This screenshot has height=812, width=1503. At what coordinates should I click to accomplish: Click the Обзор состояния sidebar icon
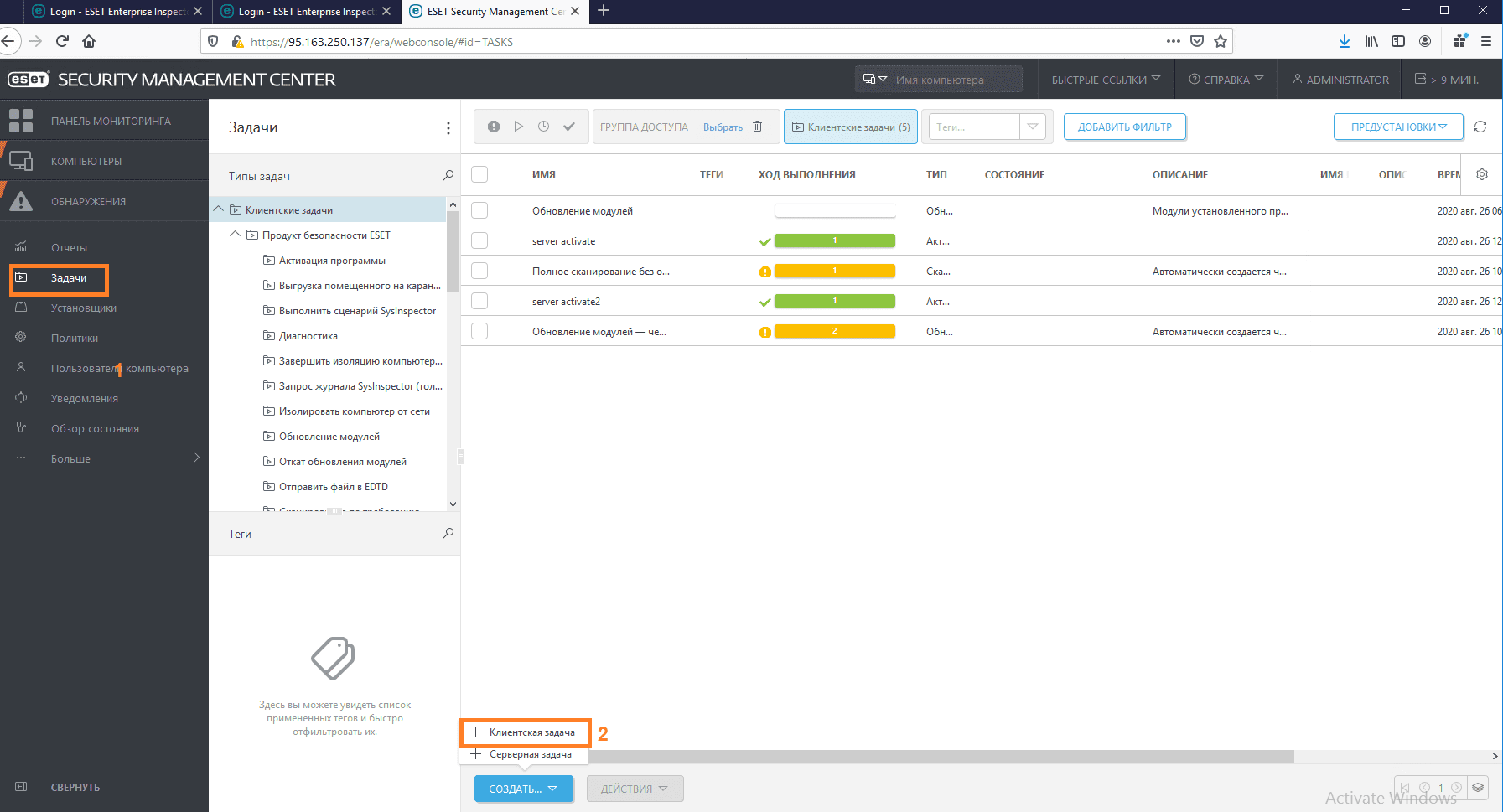(x=21, y=428)
